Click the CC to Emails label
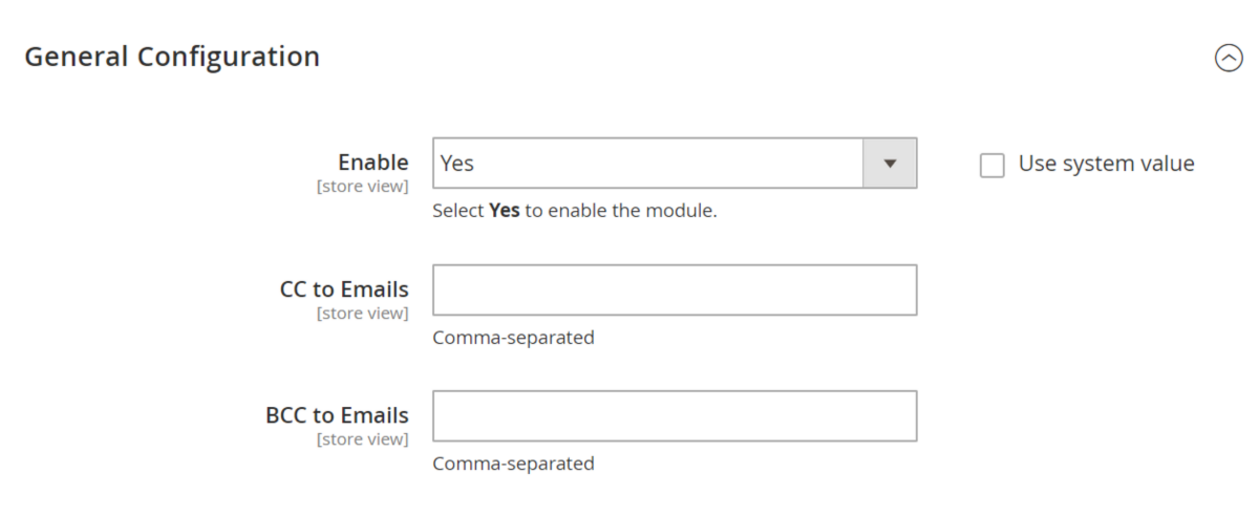Viewport: 1259px width, 511px height. click(346, 290)
